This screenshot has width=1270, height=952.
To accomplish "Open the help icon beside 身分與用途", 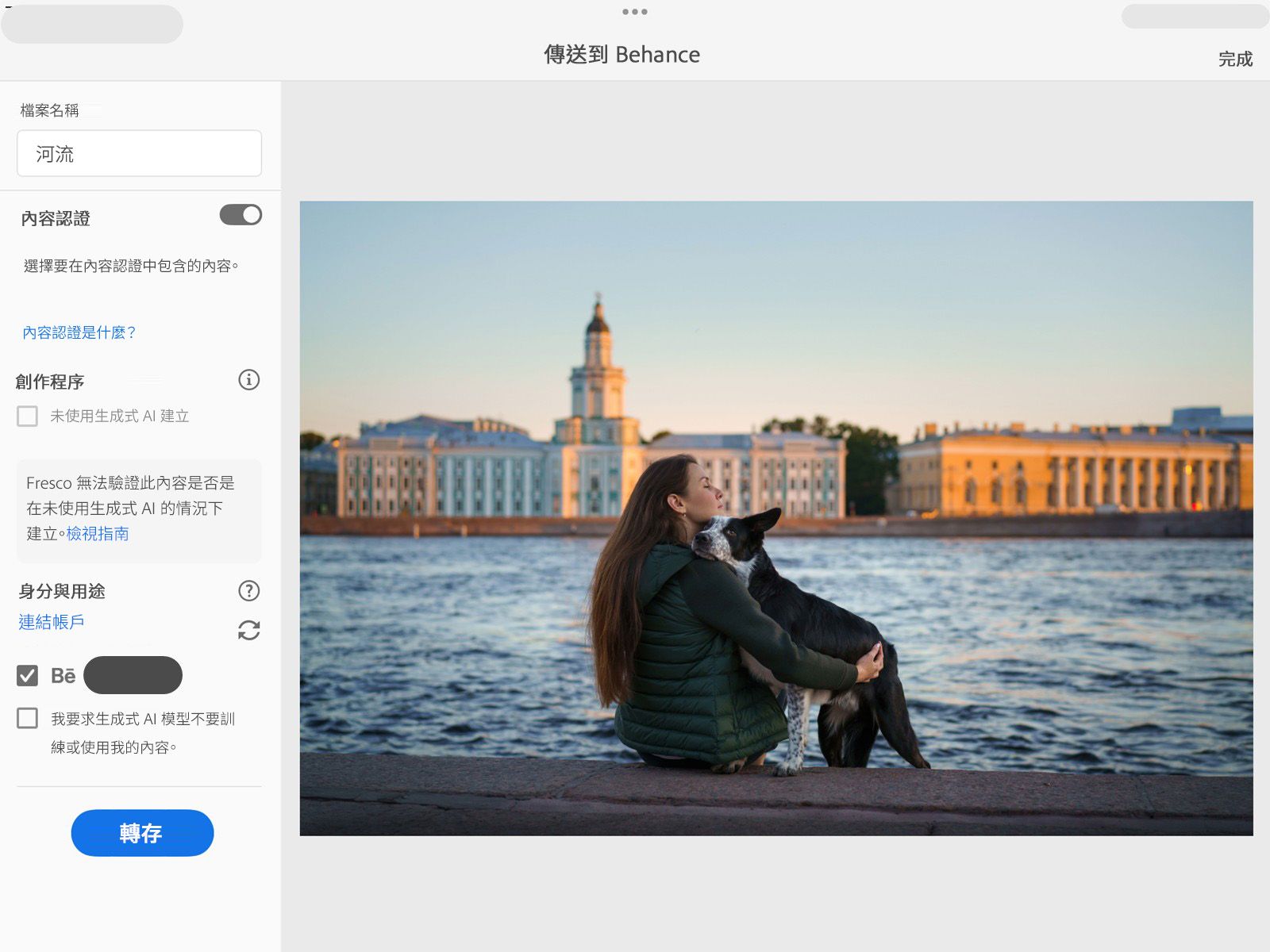I will tap(248, 591).
